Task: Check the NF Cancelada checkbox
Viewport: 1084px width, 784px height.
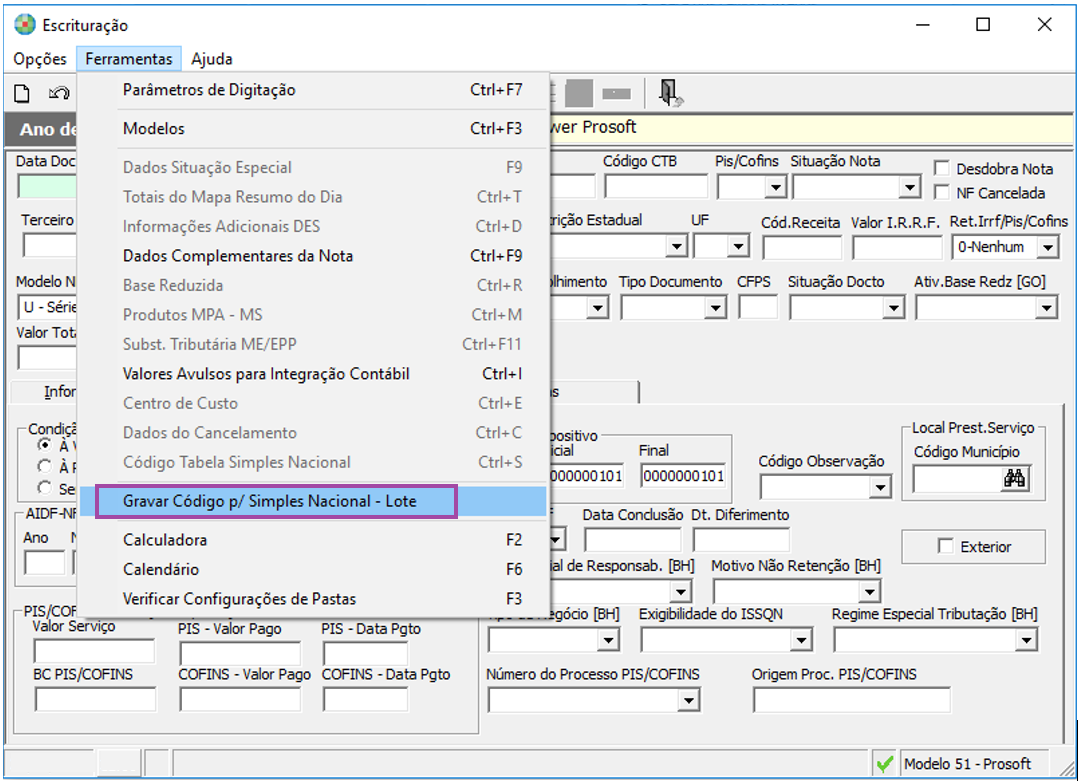Action: tap(941, 193)
